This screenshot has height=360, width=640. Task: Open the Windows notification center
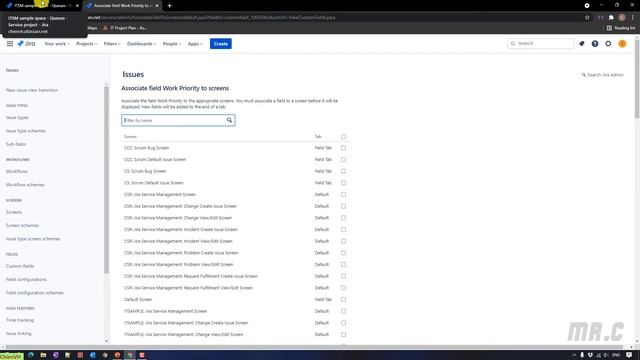629,355
